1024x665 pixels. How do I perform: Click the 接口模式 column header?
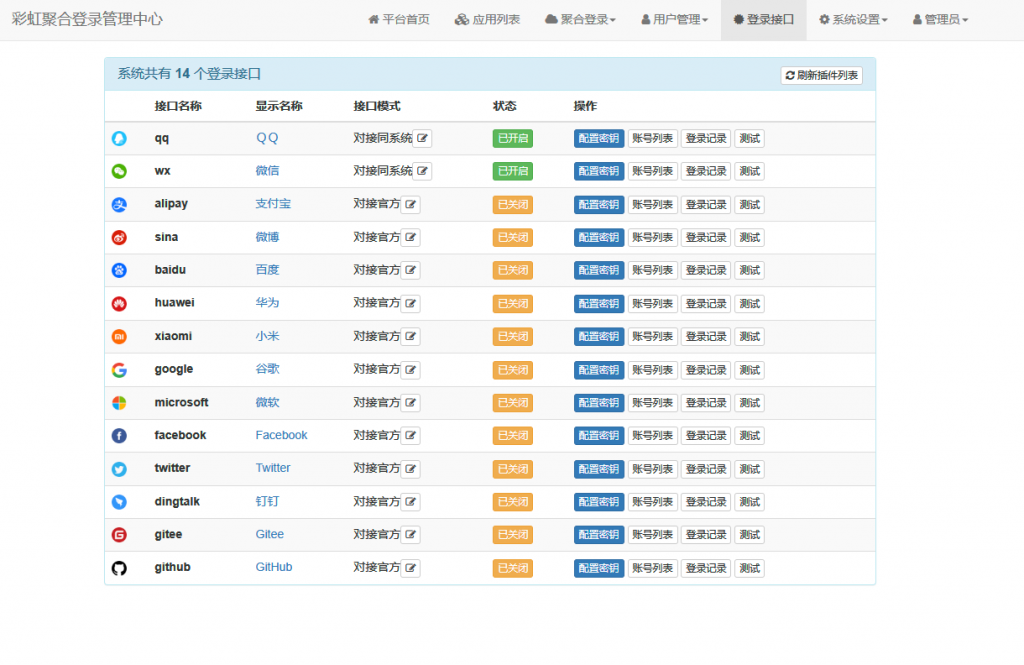pyautogui.click(x=377, y=106)
